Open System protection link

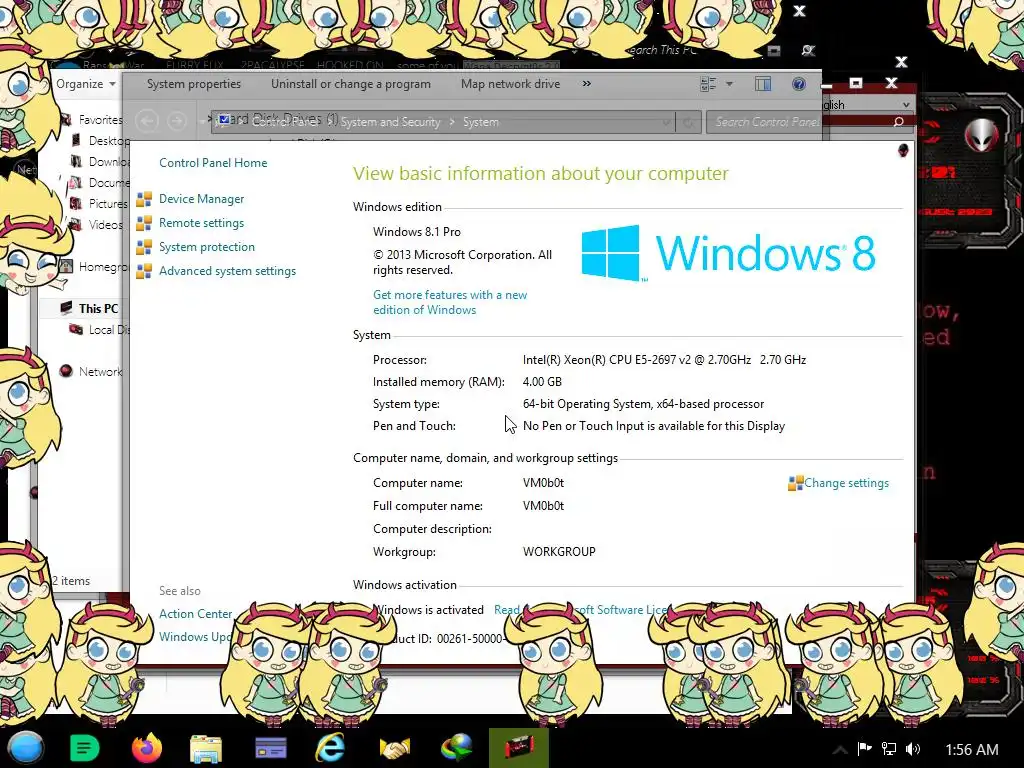tap(206, 247)
